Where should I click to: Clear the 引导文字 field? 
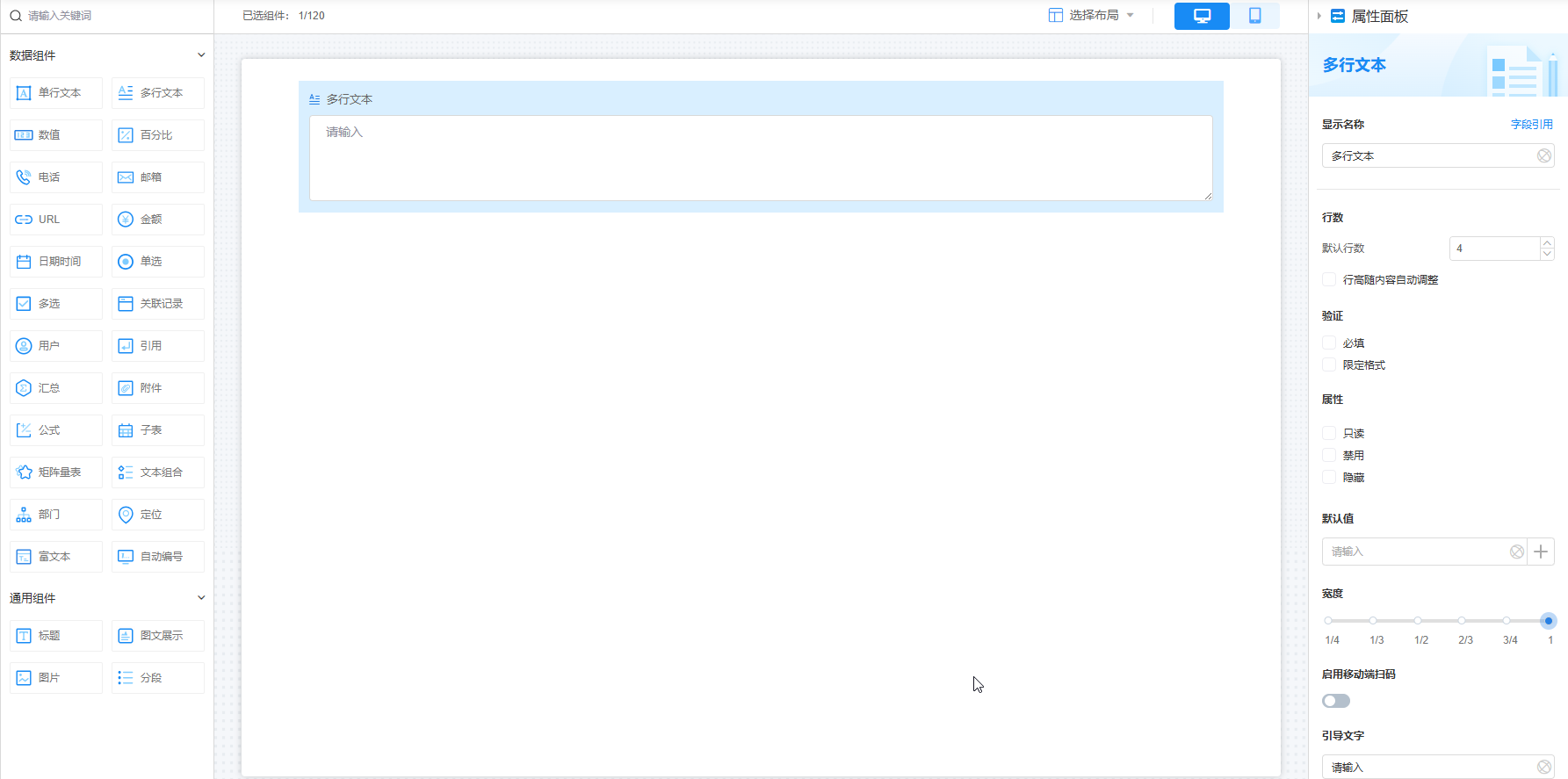click(x=1543, y=768)
